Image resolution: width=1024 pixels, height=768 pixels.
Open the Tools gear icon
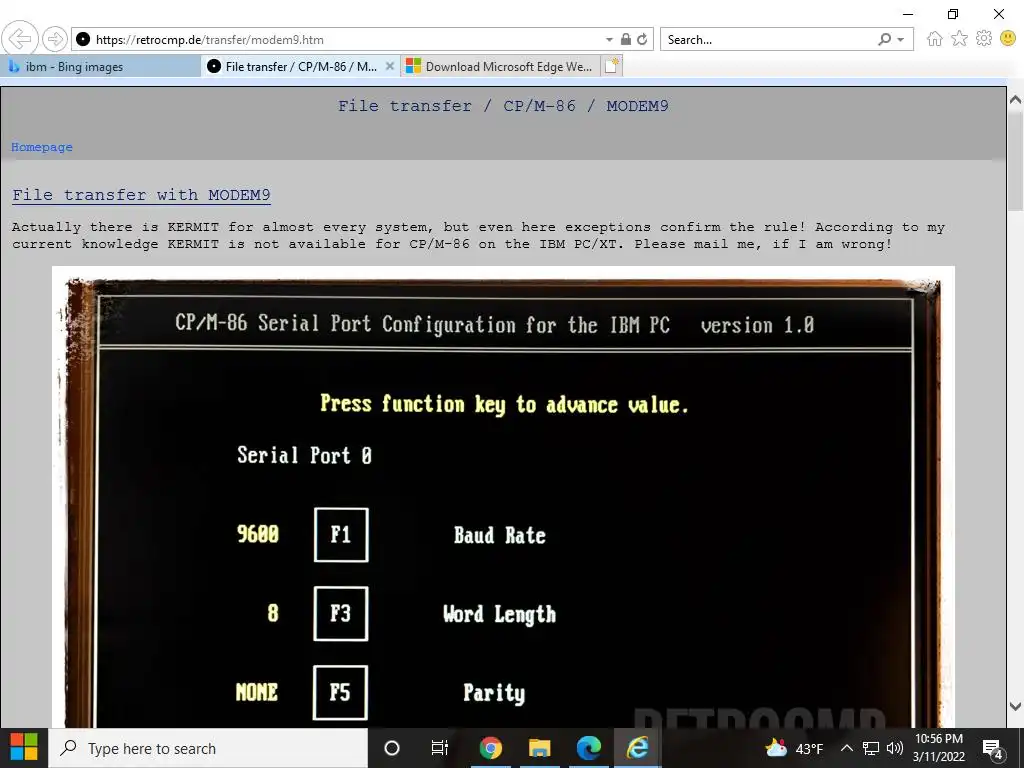pyautogui.click(x=984, y=39)
